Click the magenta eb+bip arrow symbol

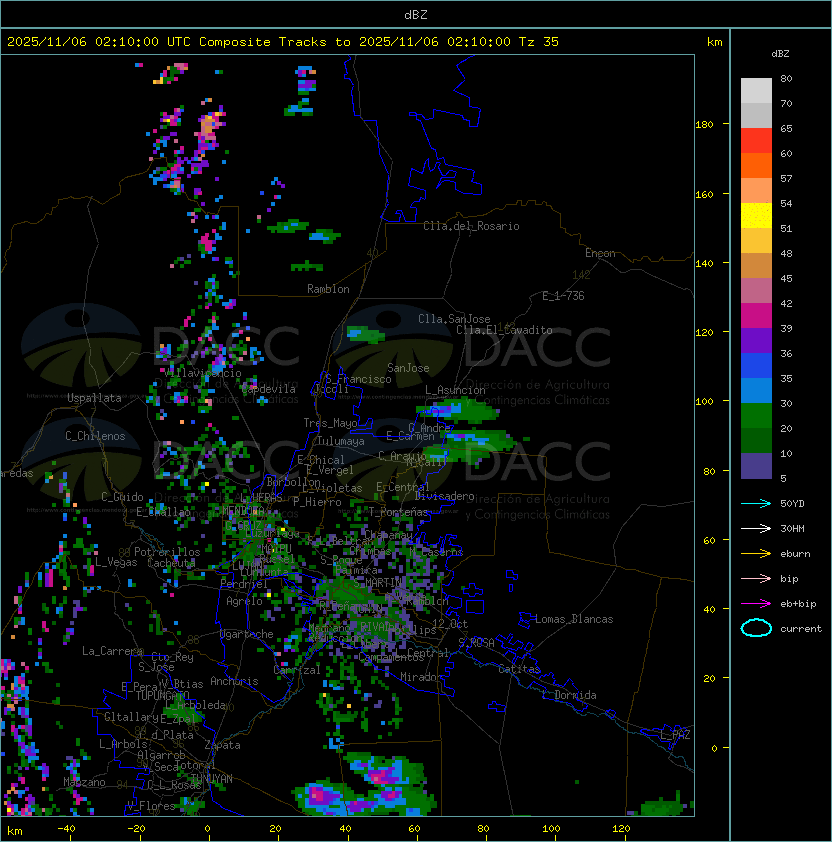pyautogui.click(x=756, y=604)
